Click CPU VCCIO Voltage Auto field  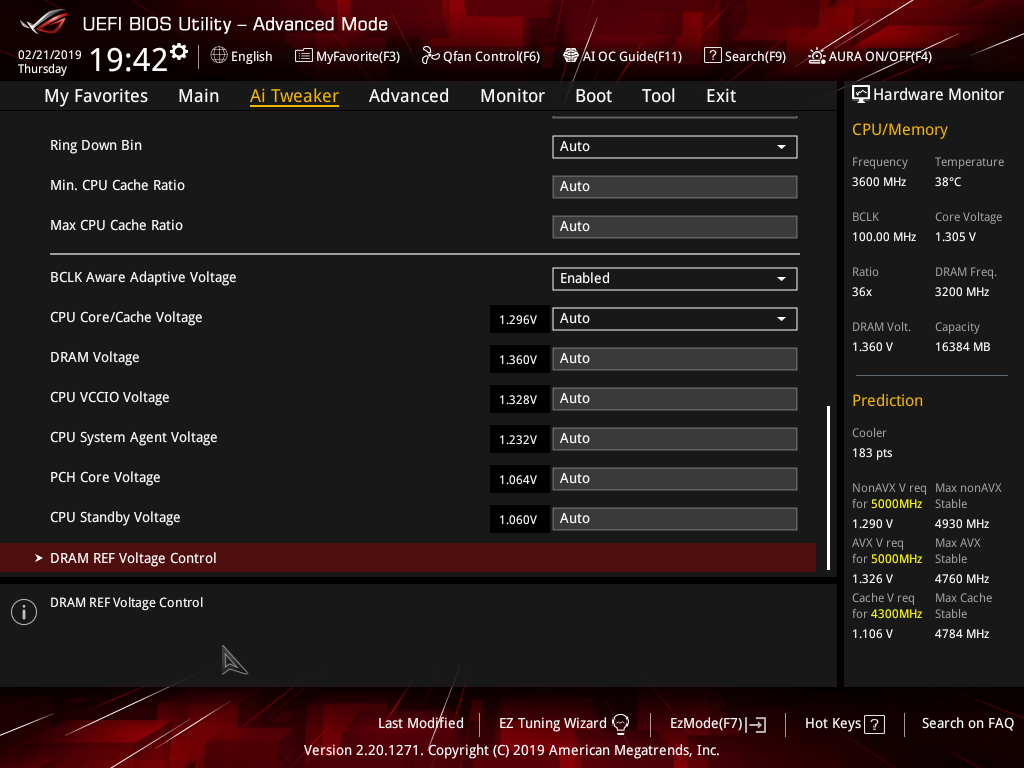click(675, 398)
